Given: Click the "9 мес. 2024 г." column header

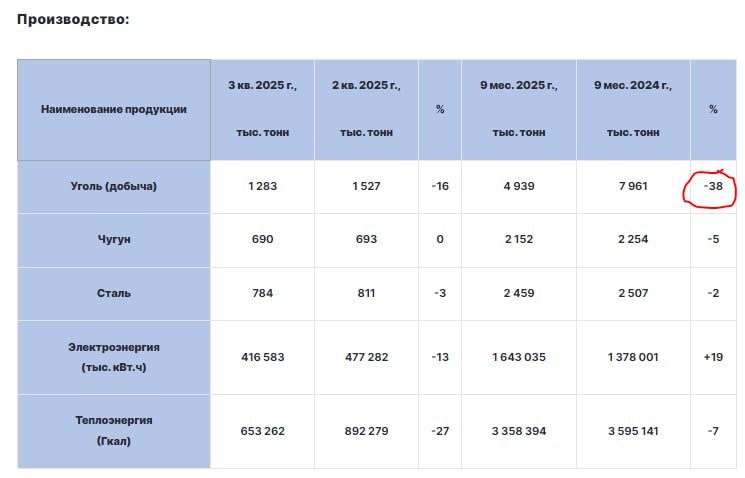Looking at the screenshot, I should (633, 110).
